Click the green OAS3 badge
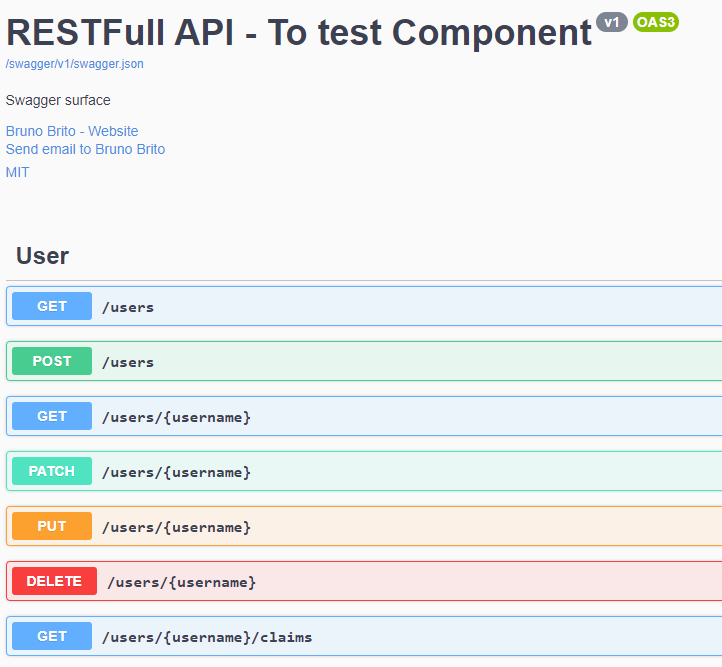The height and width of the screenshot is (667, 722). [x=656, y=22]
